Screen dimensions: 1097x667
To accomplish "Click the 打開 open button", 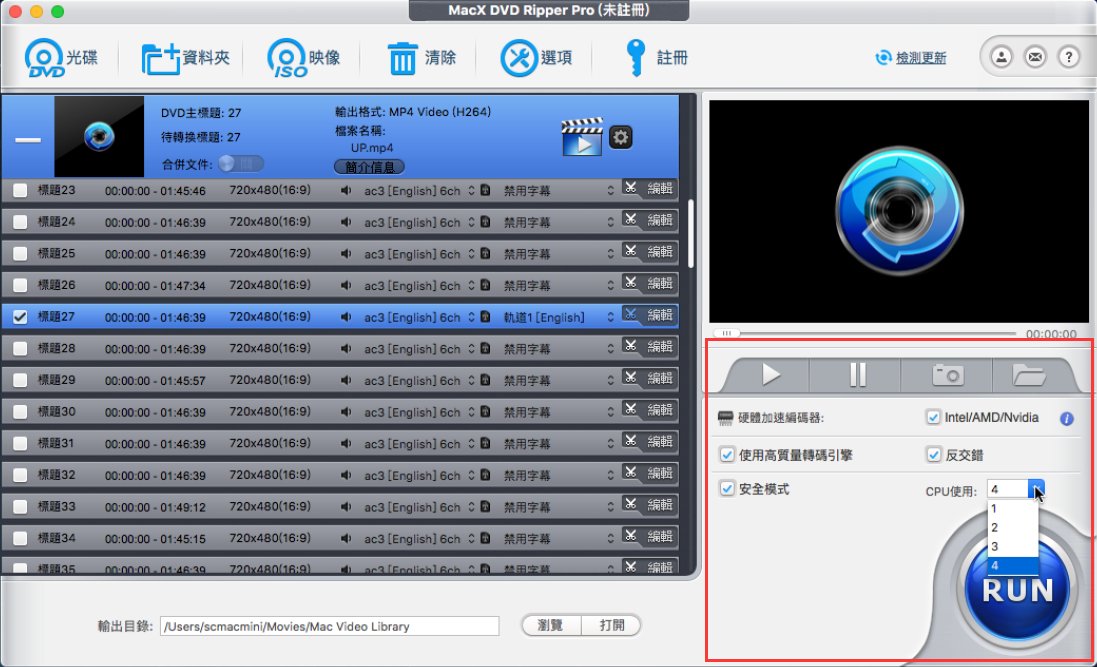I will tap(611, 625).
